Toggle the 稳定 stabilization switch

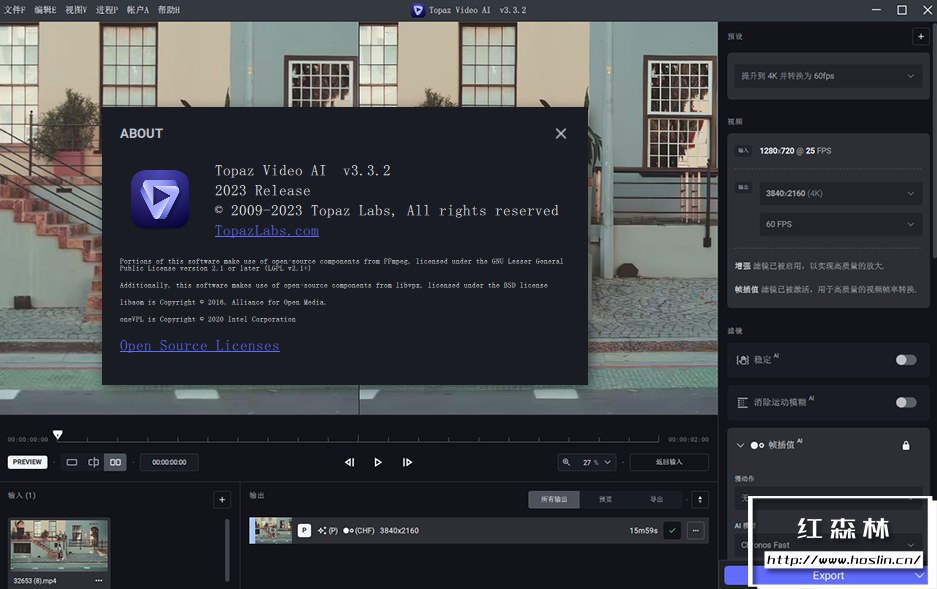point(905,360)
